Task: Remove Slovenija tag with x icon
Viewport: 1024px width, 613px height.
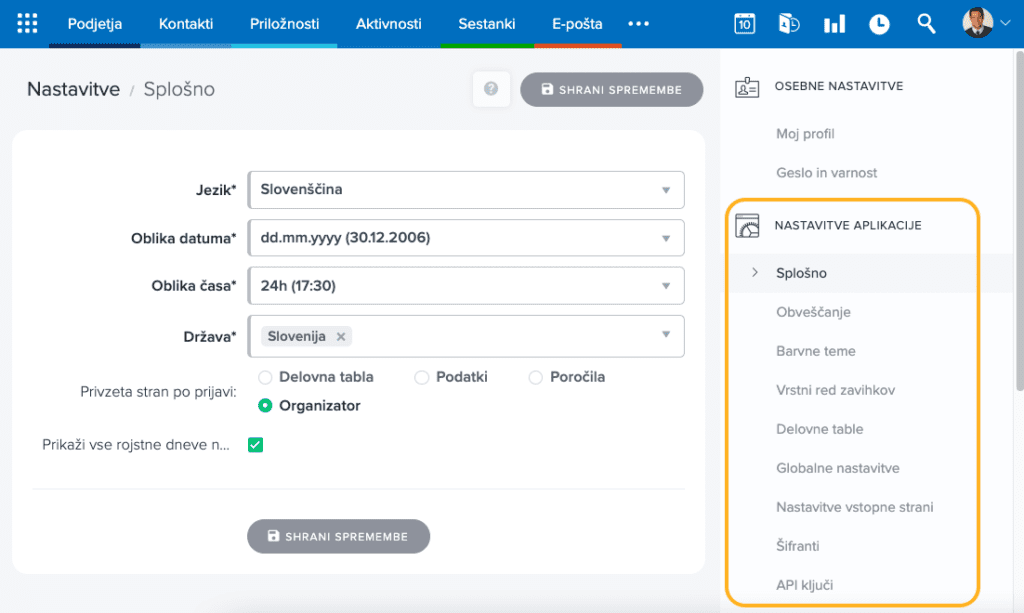Action: (341, 337)
